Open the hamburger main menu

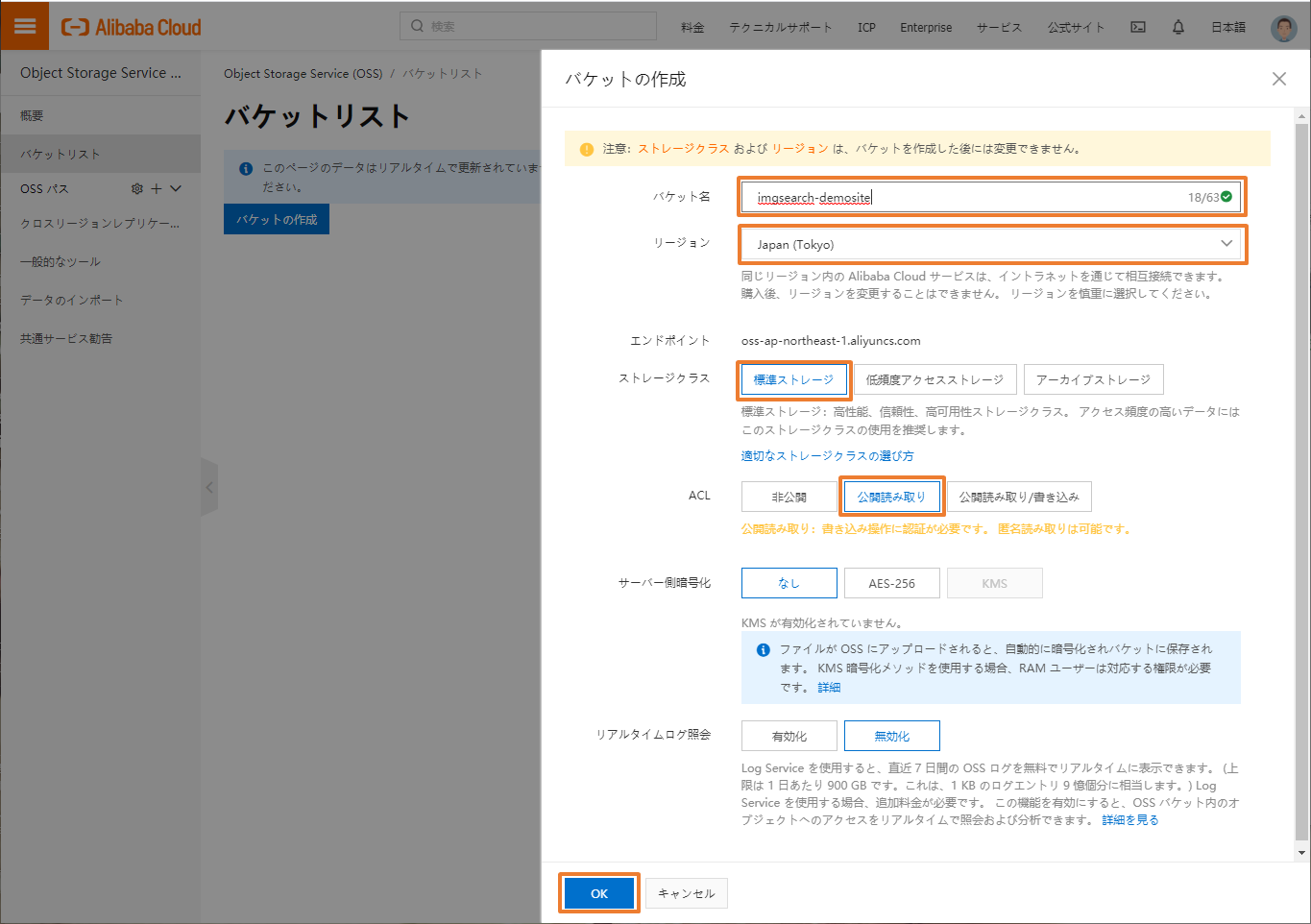[x=25, y=26]
